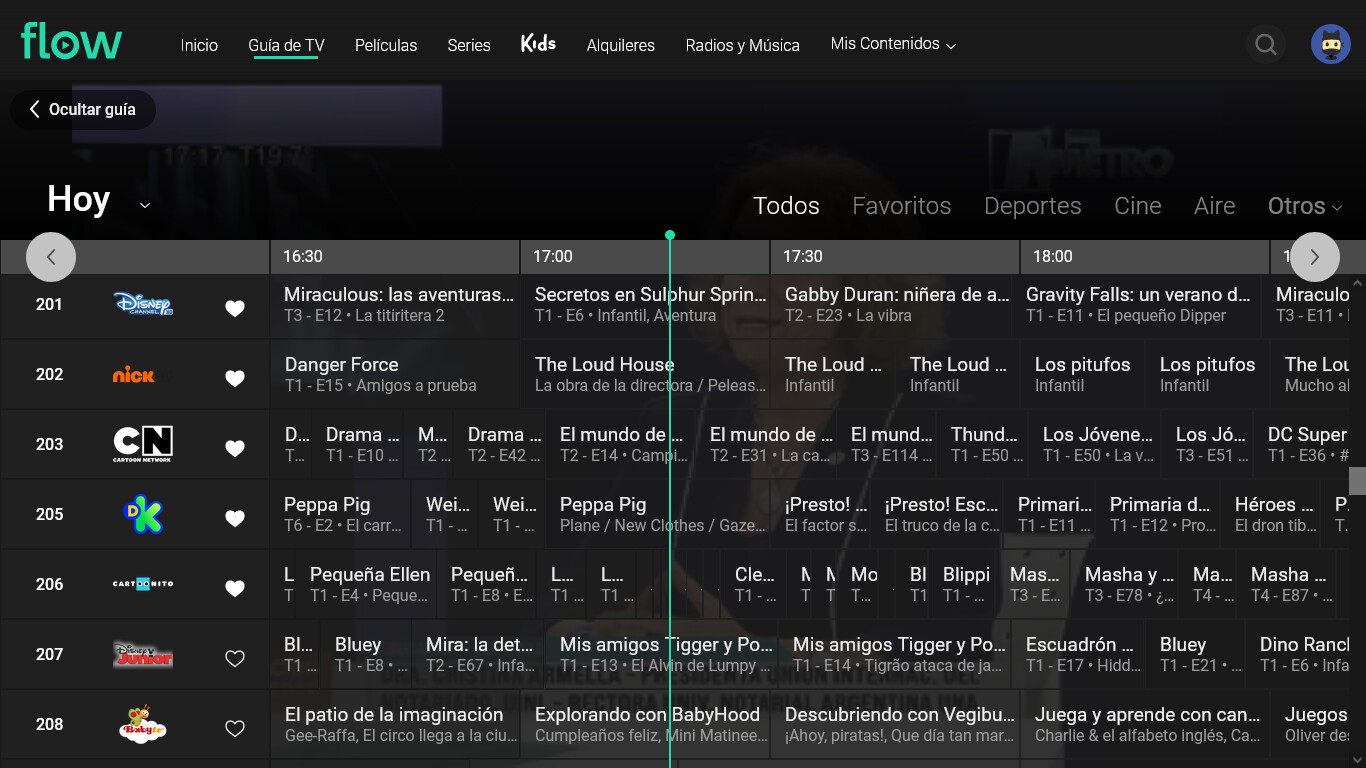Image resolution: width=1366 pixels, height=768 pixels.
Task: Favorite channel 207 Disney Junior heart
Action: (235, 659)
